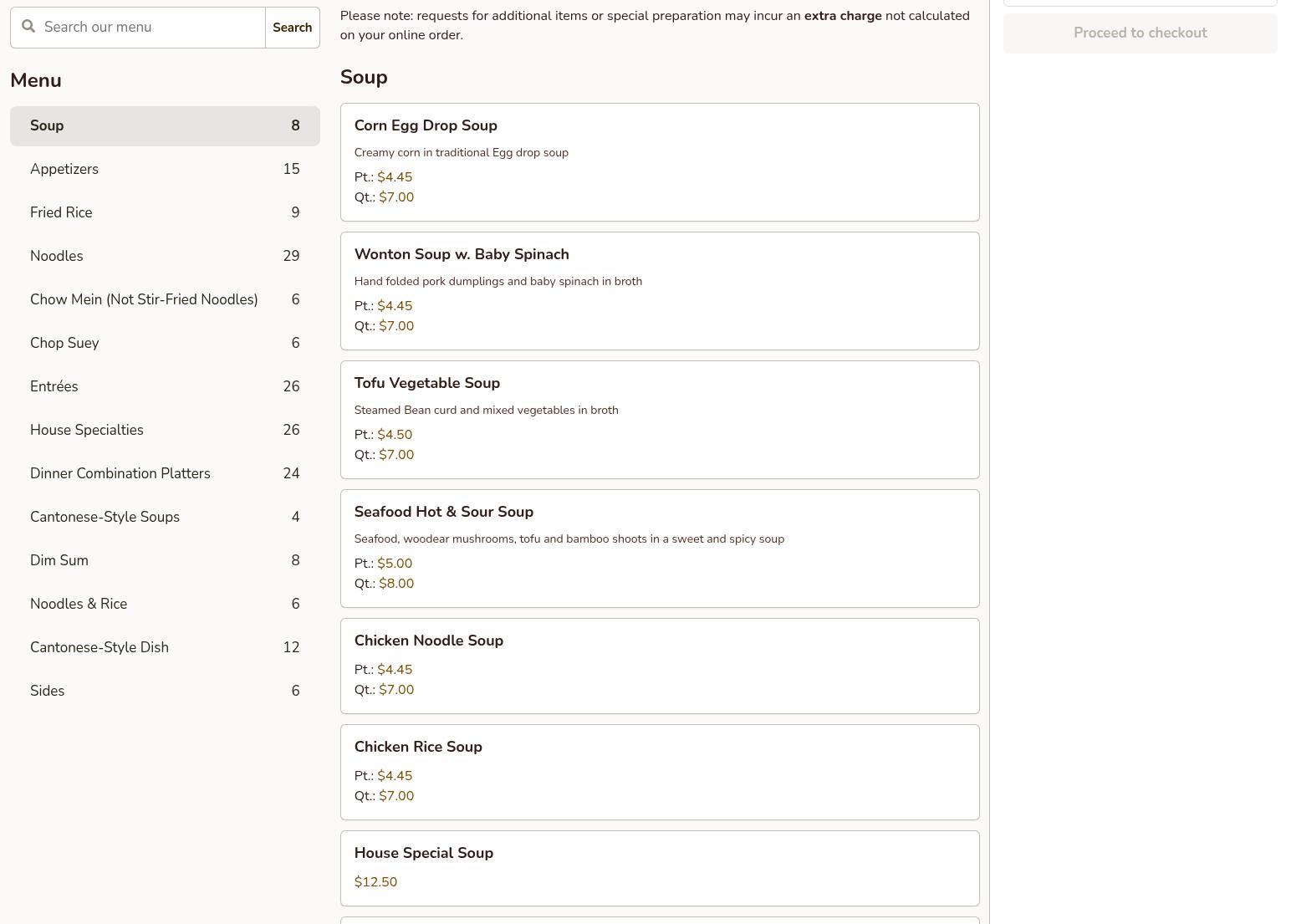The width and height of the screenshot is (1291, 924).
Task: Choose Wonton Soup w. Baby Spinach
Action: tap(659, 291)
